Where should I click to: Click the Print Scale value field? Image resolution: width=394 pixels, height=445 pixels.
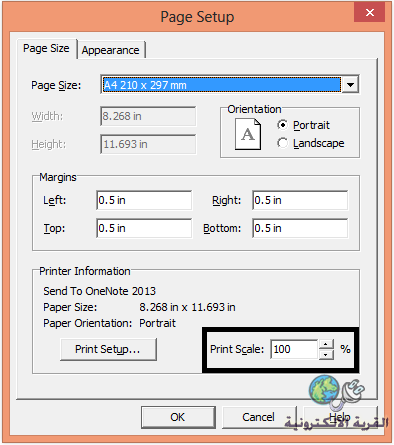[x=294, y=349]
